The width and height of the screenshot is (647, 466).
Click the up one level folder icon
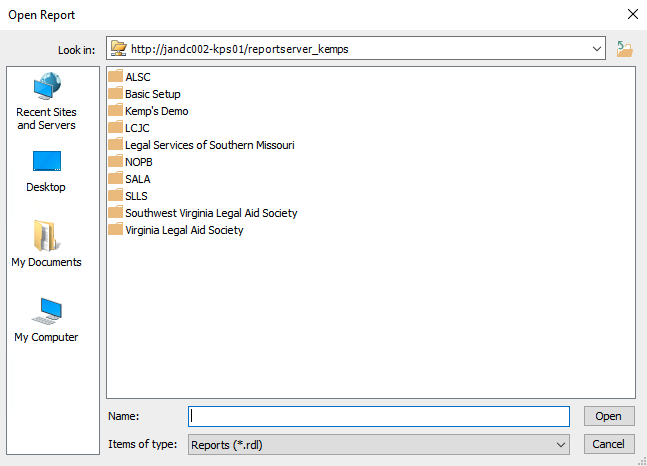(x=625, y=49)
